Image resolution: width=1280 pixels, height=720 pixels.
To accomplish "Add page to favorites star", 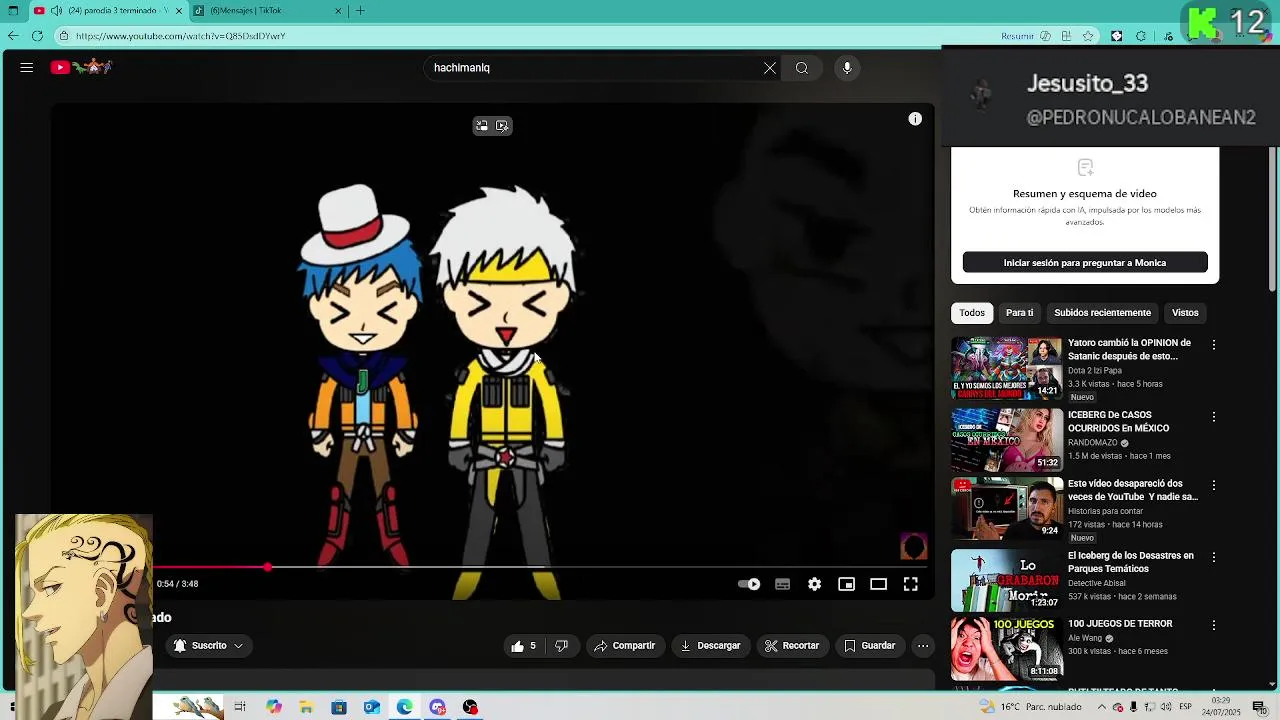I will (1088, 36).
